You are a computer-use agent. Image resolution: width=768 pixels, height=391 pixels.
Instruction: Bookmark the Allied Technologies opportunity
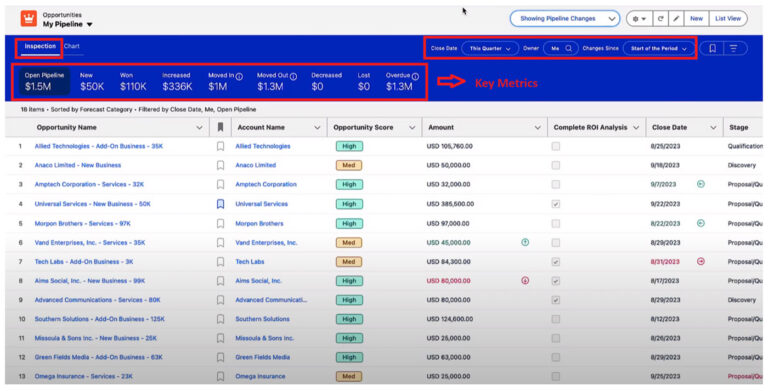tap(220, 146)
